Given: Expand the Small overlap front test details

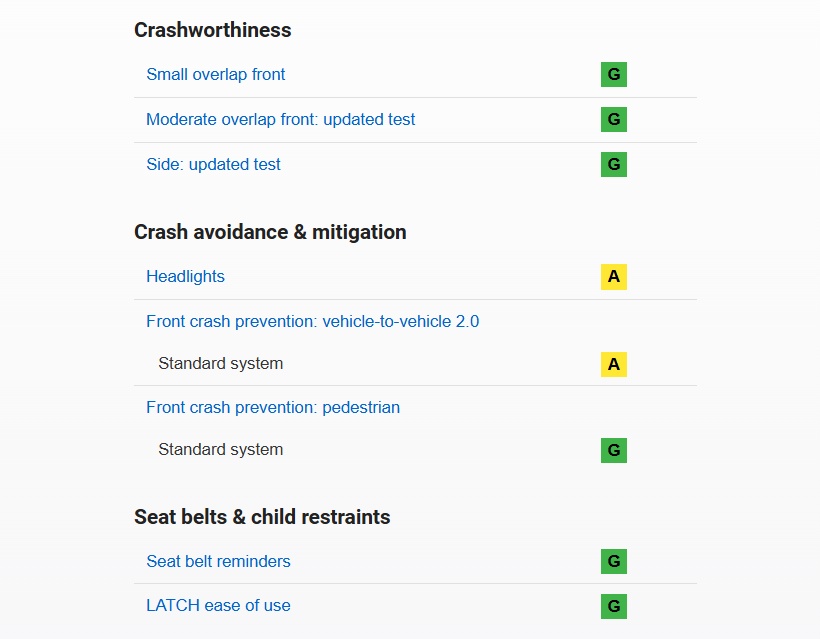Looking at the screenshot, I should 215,74.
